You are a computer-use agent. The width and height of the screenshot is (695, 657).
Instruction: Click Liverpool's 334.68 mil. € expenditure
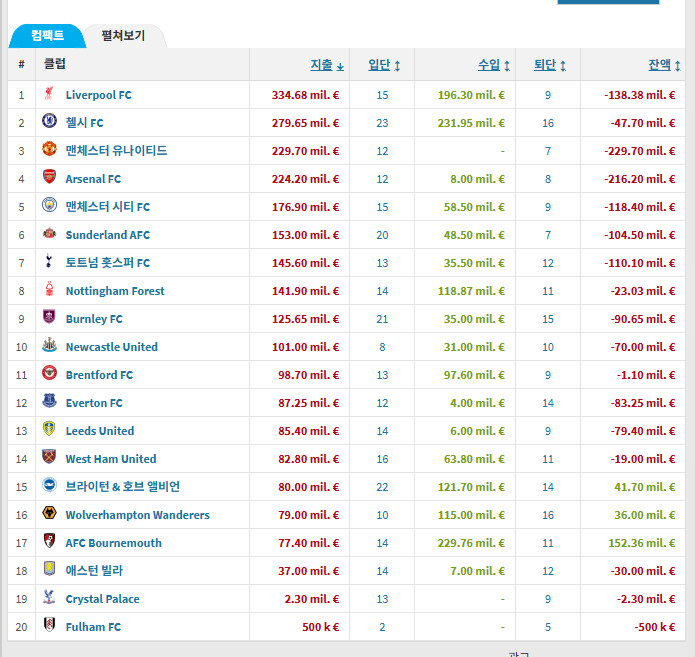pos(305,95)
